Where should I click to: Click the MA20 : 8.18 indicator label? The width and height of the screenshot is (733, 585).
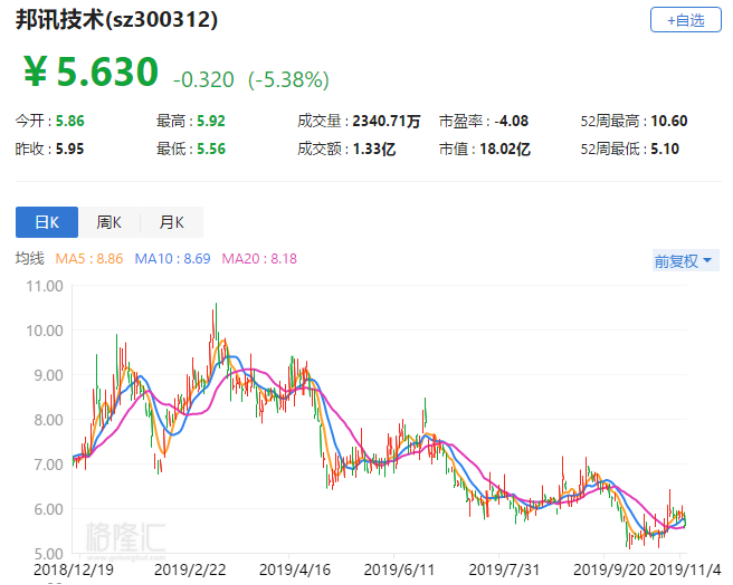[x=259, y=259]
